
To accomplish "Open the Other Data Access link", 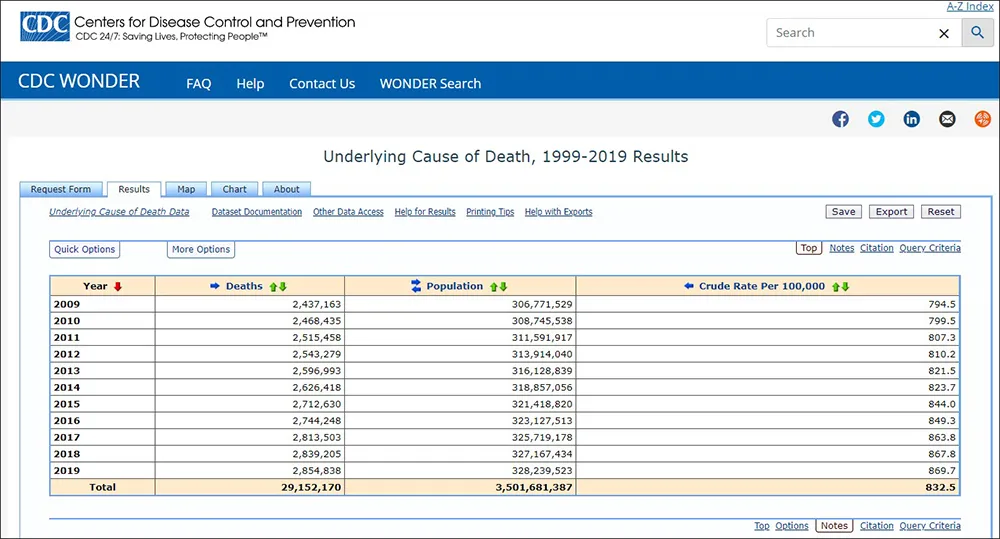I will click(348, 212).
